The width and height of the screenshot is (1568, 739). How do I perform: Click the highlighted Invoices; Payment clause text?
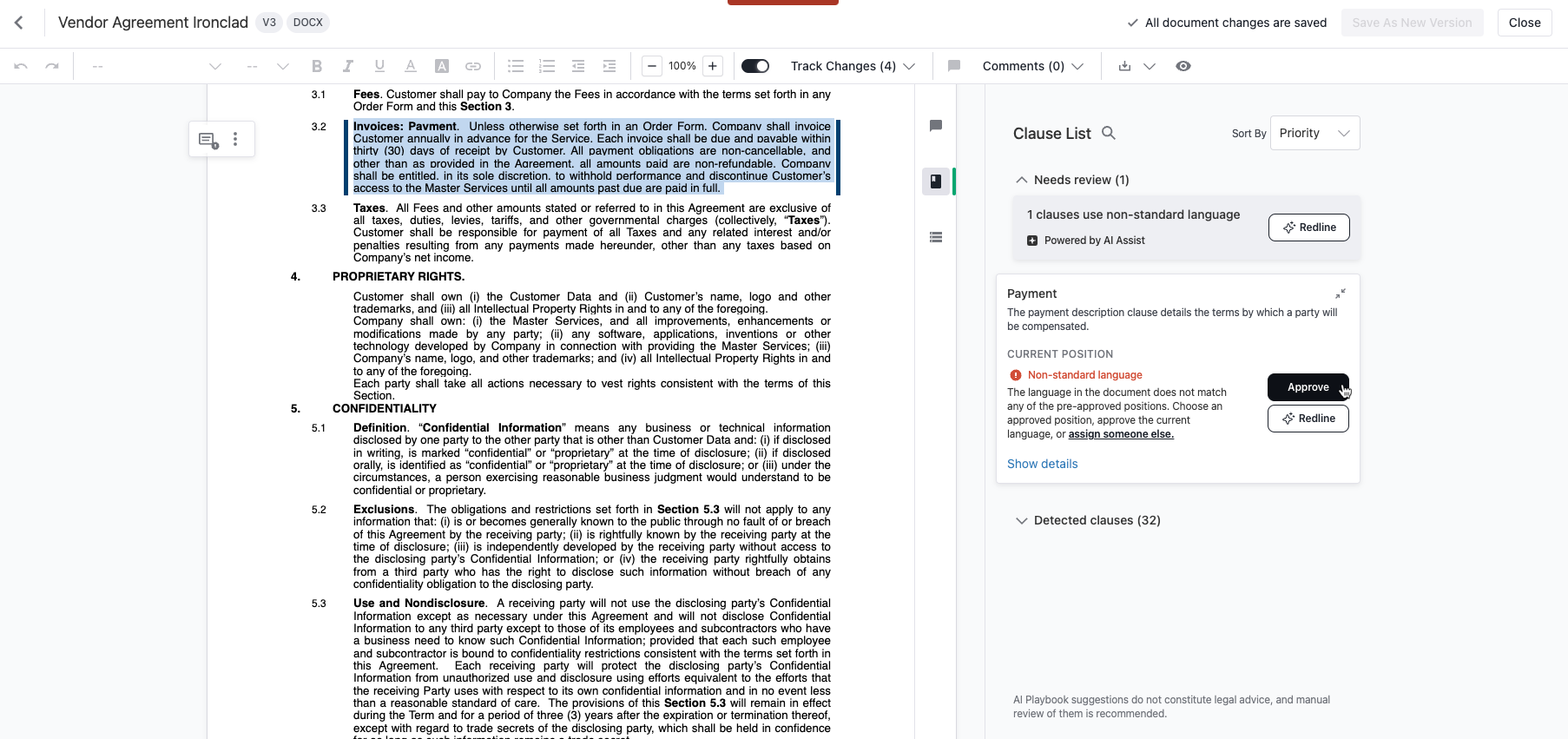click(x=592, y=157)
